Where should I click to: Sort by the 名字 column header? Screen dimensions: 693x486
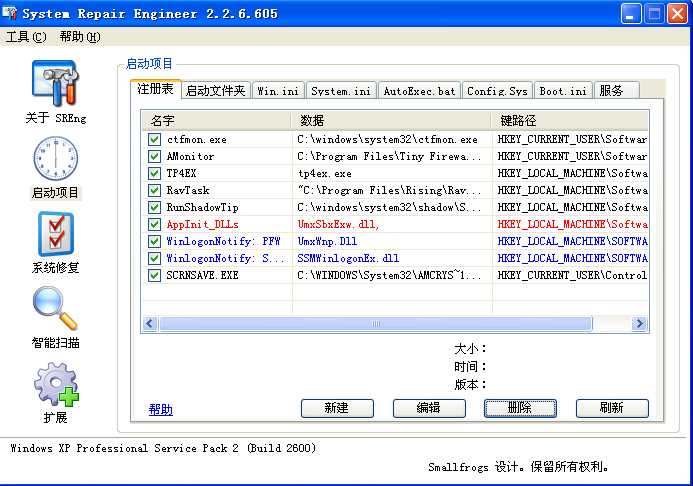(x=217, y=120)
